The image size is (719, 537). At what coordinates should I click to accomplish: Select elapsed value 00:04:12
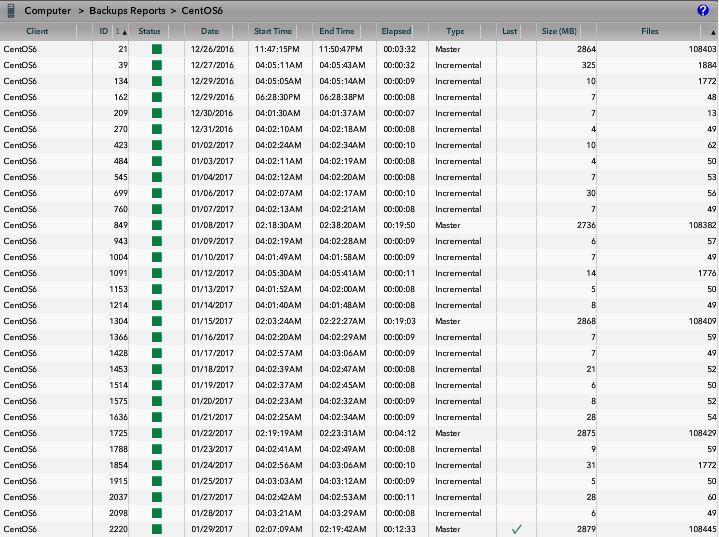(x=399, y=433)
